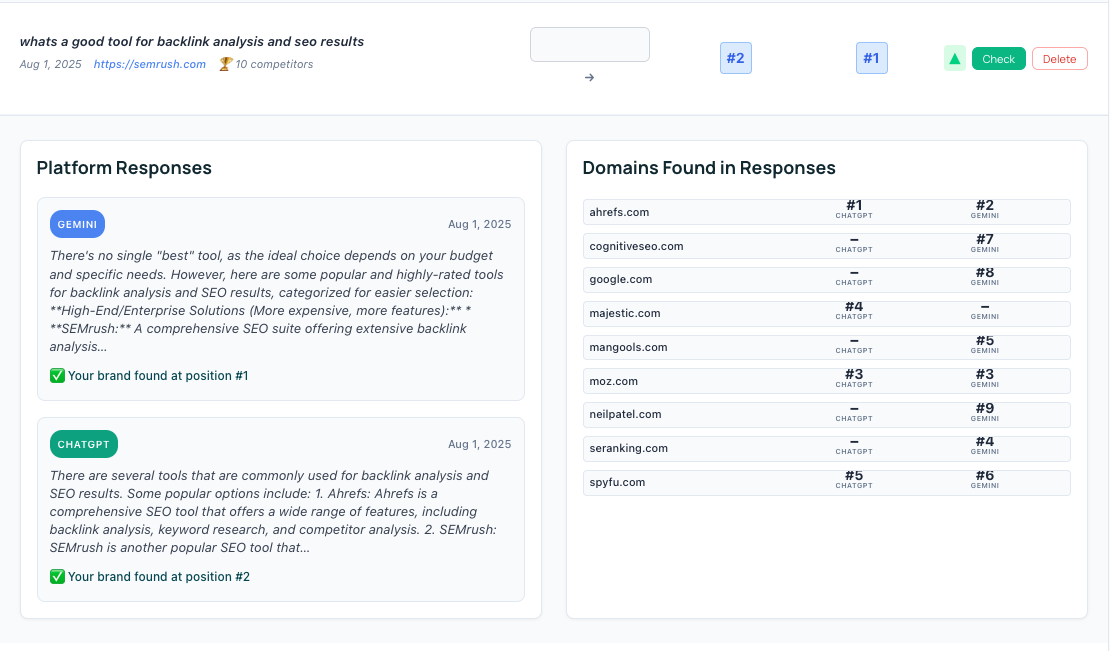Image resolution: width=1110 pixels, height=651 pixels.
Task: Click the green checkmark by position #1
Action: [x=57, y=376]
